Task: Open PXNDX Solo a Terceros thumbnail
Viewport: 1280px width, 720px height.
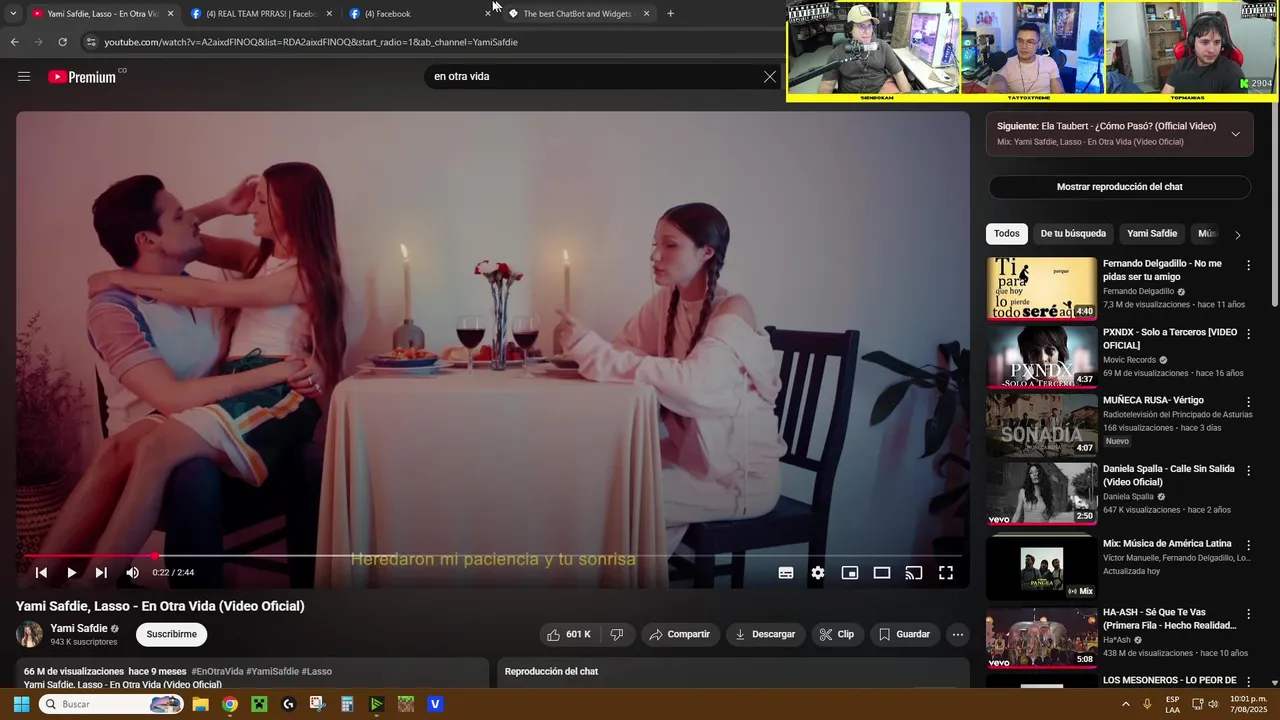Action: 1041,357
